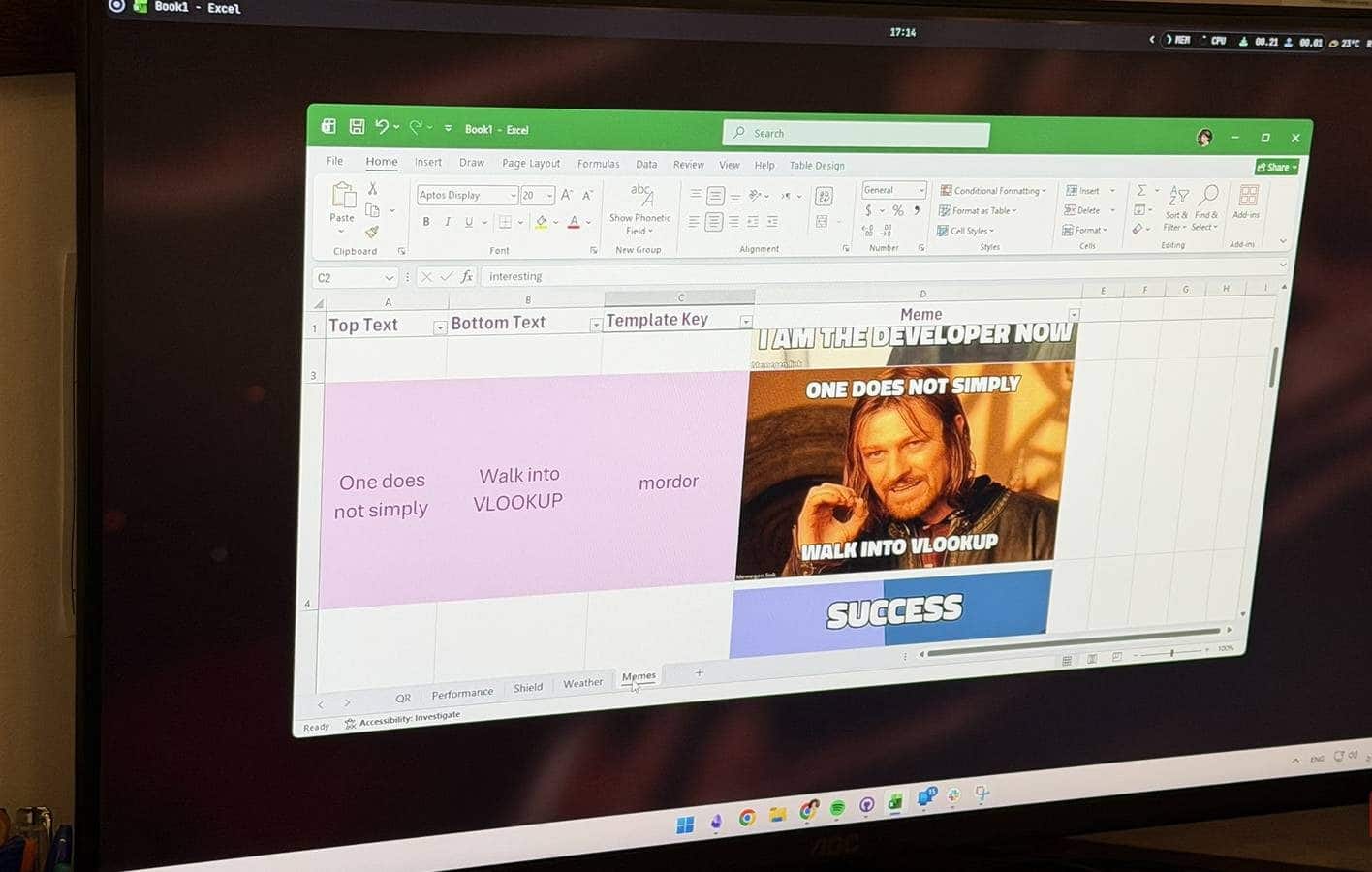Click the AutoSum sigma icon
The width and height of the screenshot is (1372, 872).
click(x=1141, y=190)
